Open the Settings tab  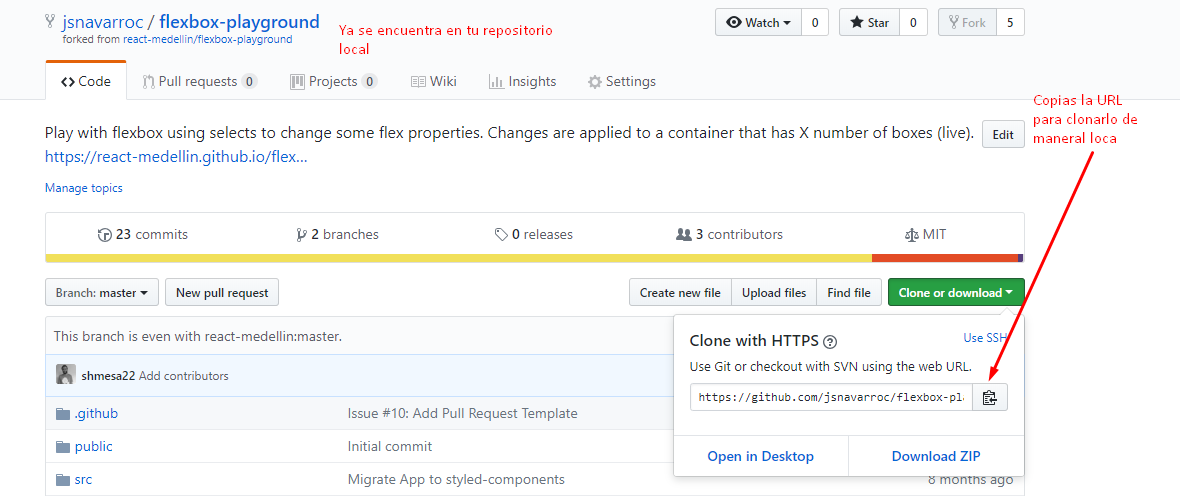tap(622, 81)
